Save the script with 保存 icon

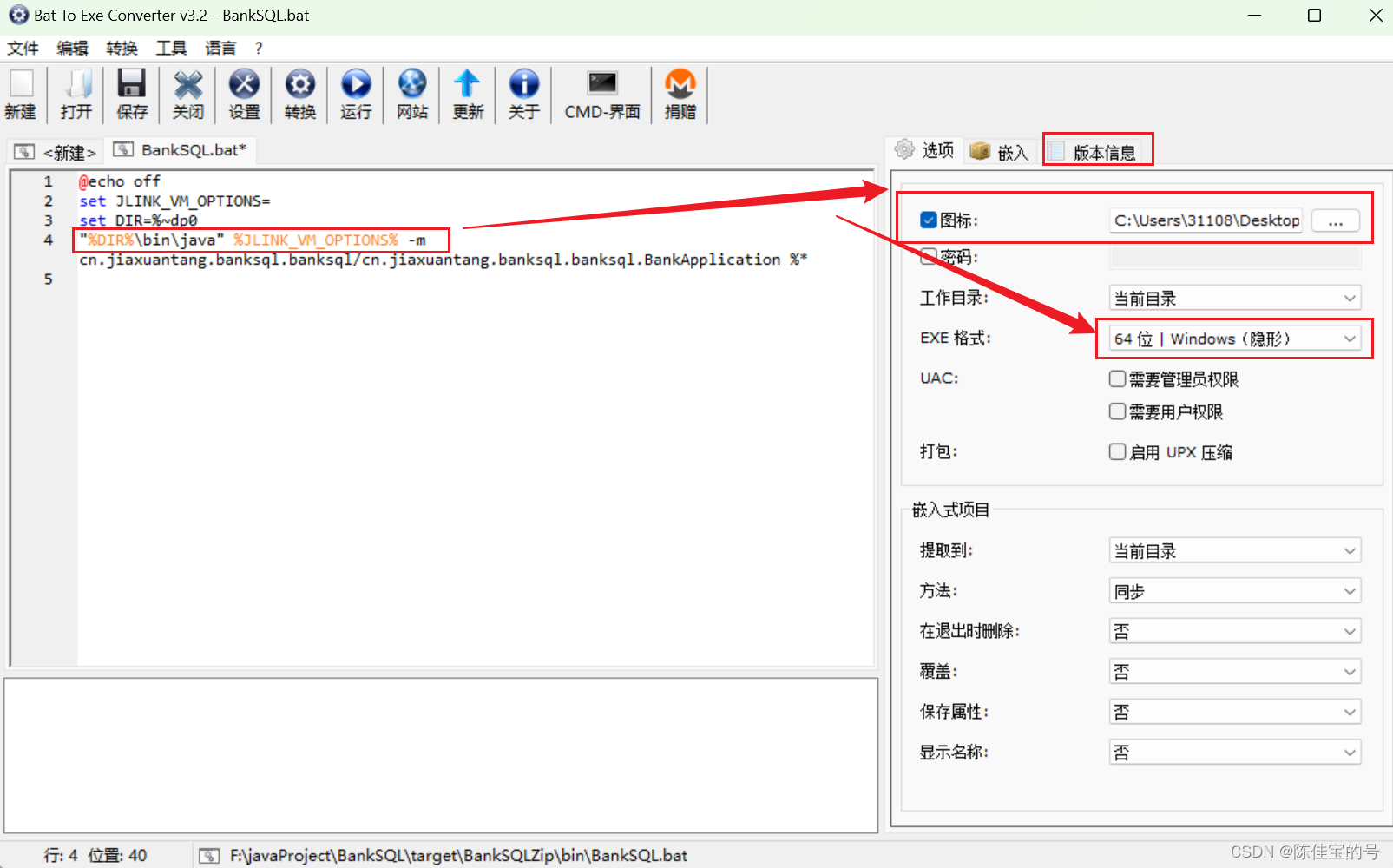(132, 95)
